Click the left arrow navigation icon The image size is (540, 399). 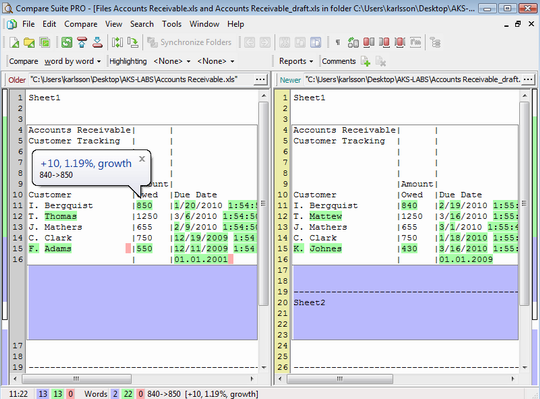click(250, 43)
